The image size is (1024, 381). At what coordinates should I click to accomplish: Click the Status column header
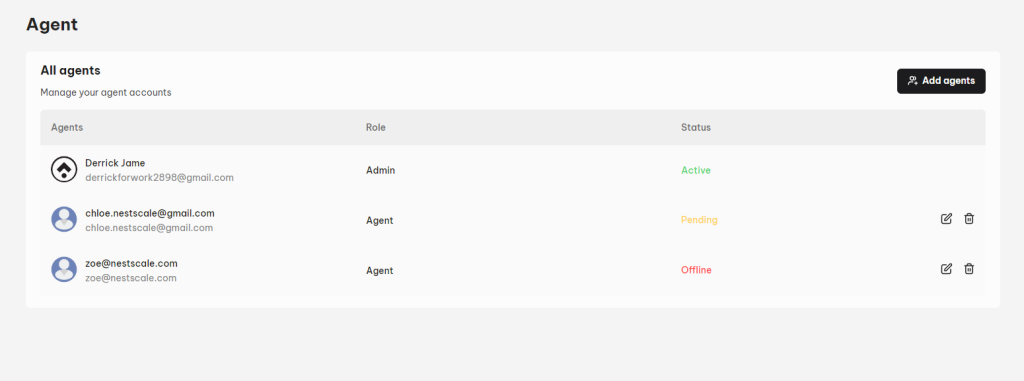pyautogui.click(x=696, y=127)
